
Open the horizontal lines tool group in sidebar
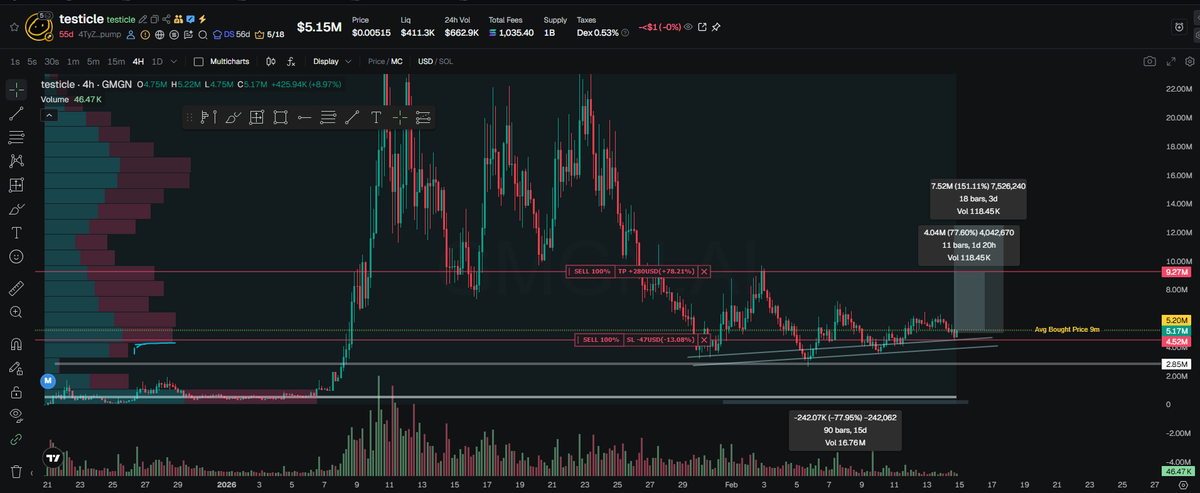point(16,137)
